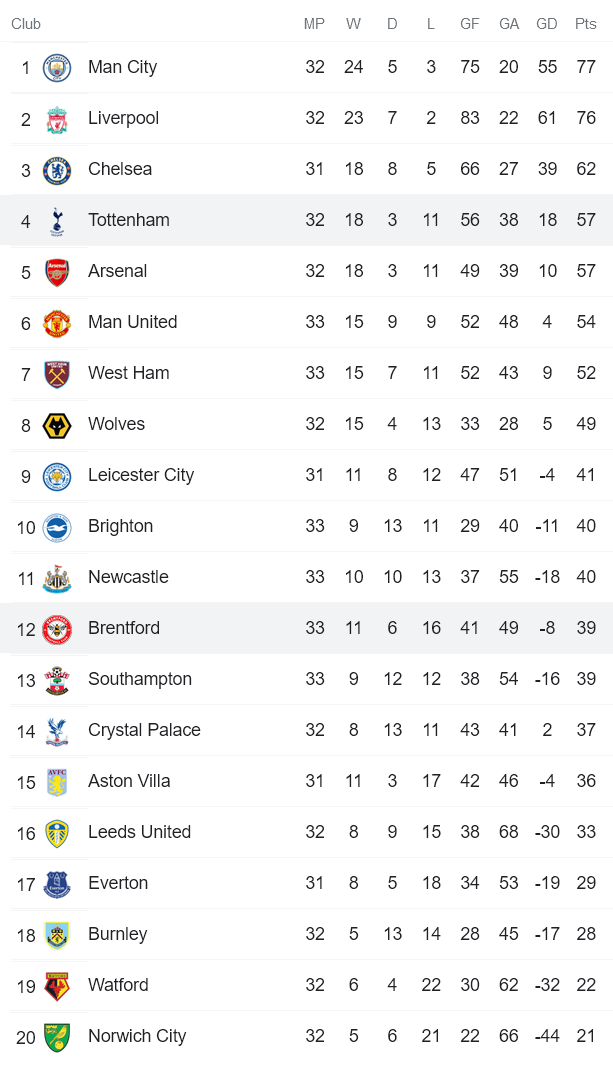
Task: Click the Arsenal cannon crest
Action: tap(57, 272)
